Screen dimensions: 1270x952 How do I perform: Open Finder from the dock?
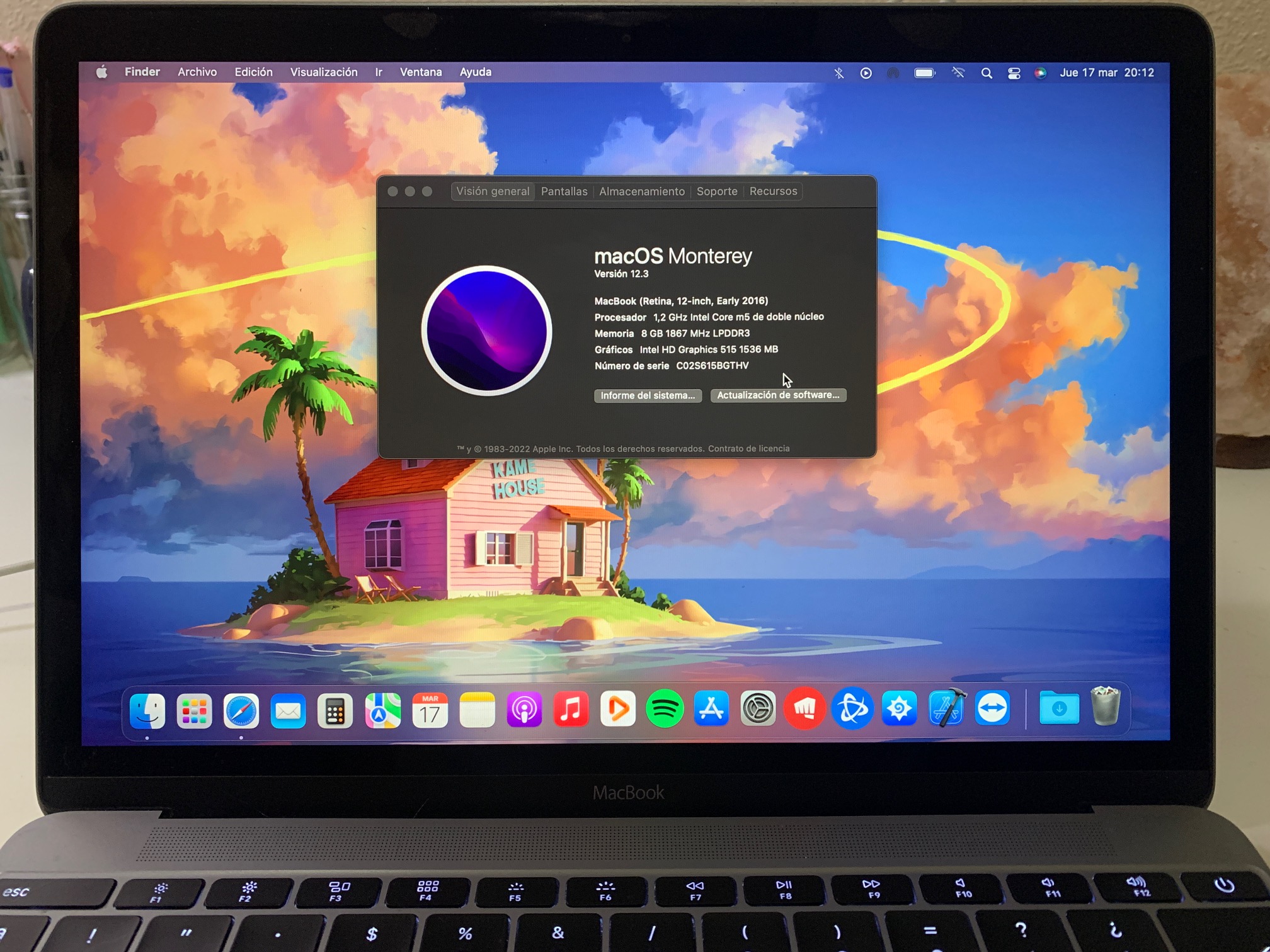pos(147,711)
